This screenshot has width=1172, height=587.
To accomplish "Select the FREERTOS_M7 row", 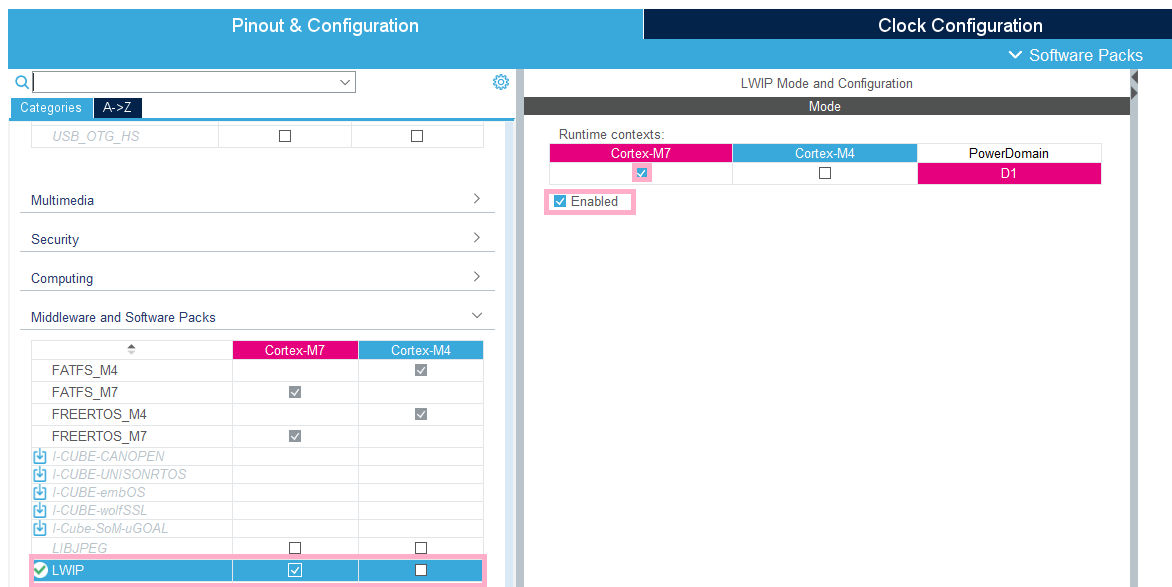I will pyautogui.click(x=257, y=436).
